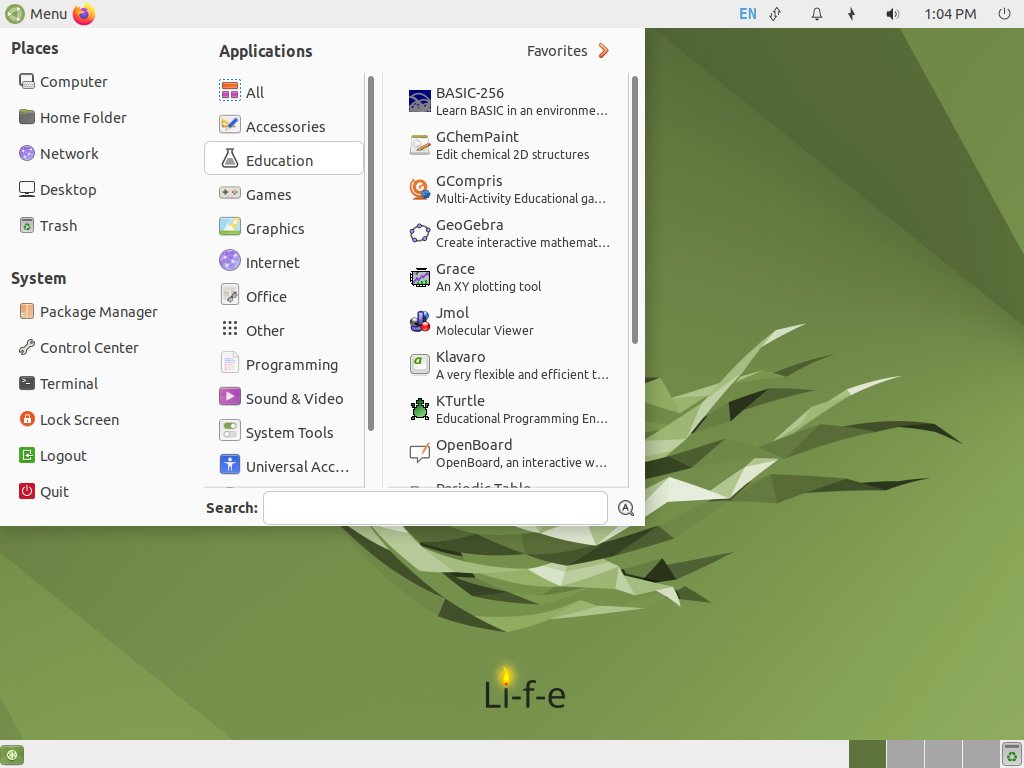Open GeoGebra interactive mathematics app
Viewport: 1024px width, 768px height.
[470, 233]
